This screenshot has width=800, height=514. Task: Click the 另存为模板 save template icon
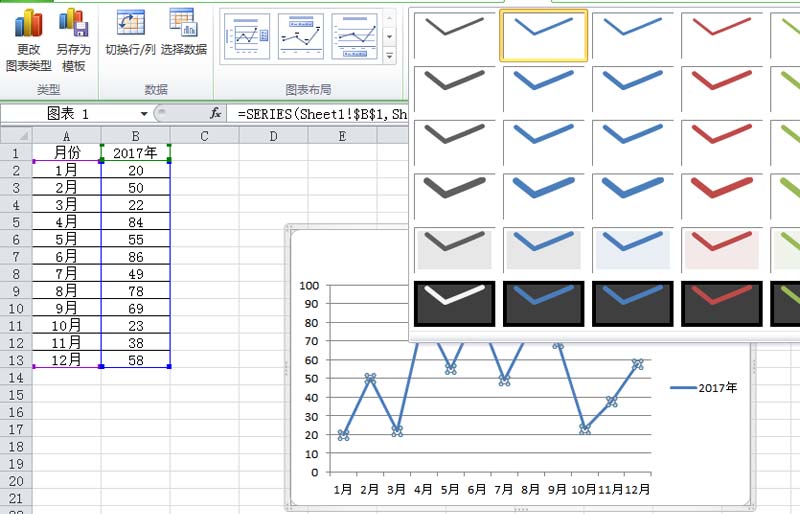coord(73,24)
